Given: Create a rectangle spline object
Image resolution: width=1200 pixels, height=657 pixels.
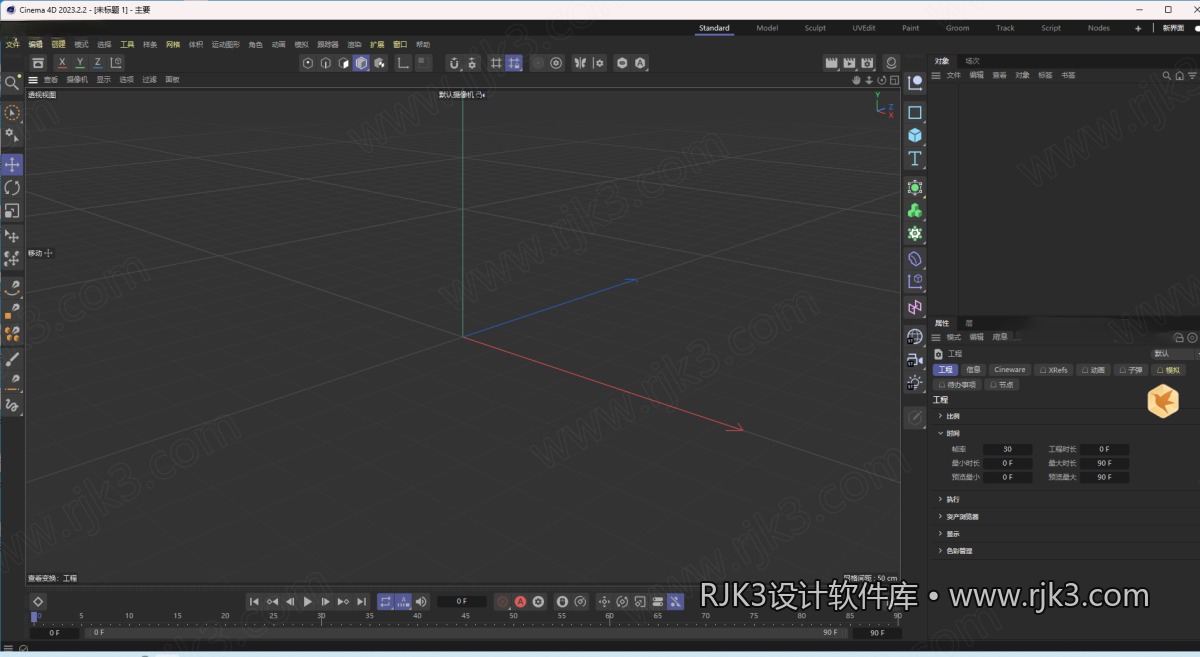Looking at the screenshot, I should point(914,112).
